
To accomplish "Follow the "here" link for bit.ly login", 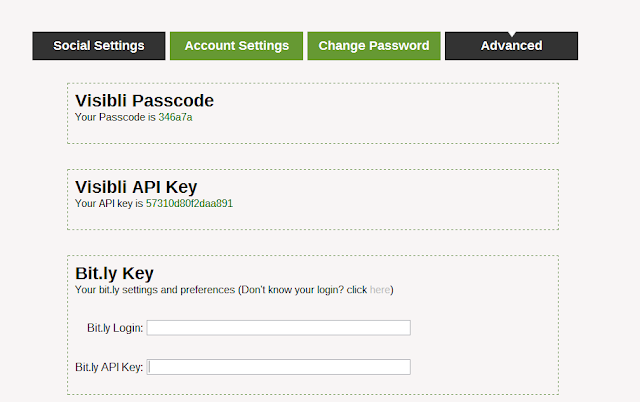I will [380, 290].
